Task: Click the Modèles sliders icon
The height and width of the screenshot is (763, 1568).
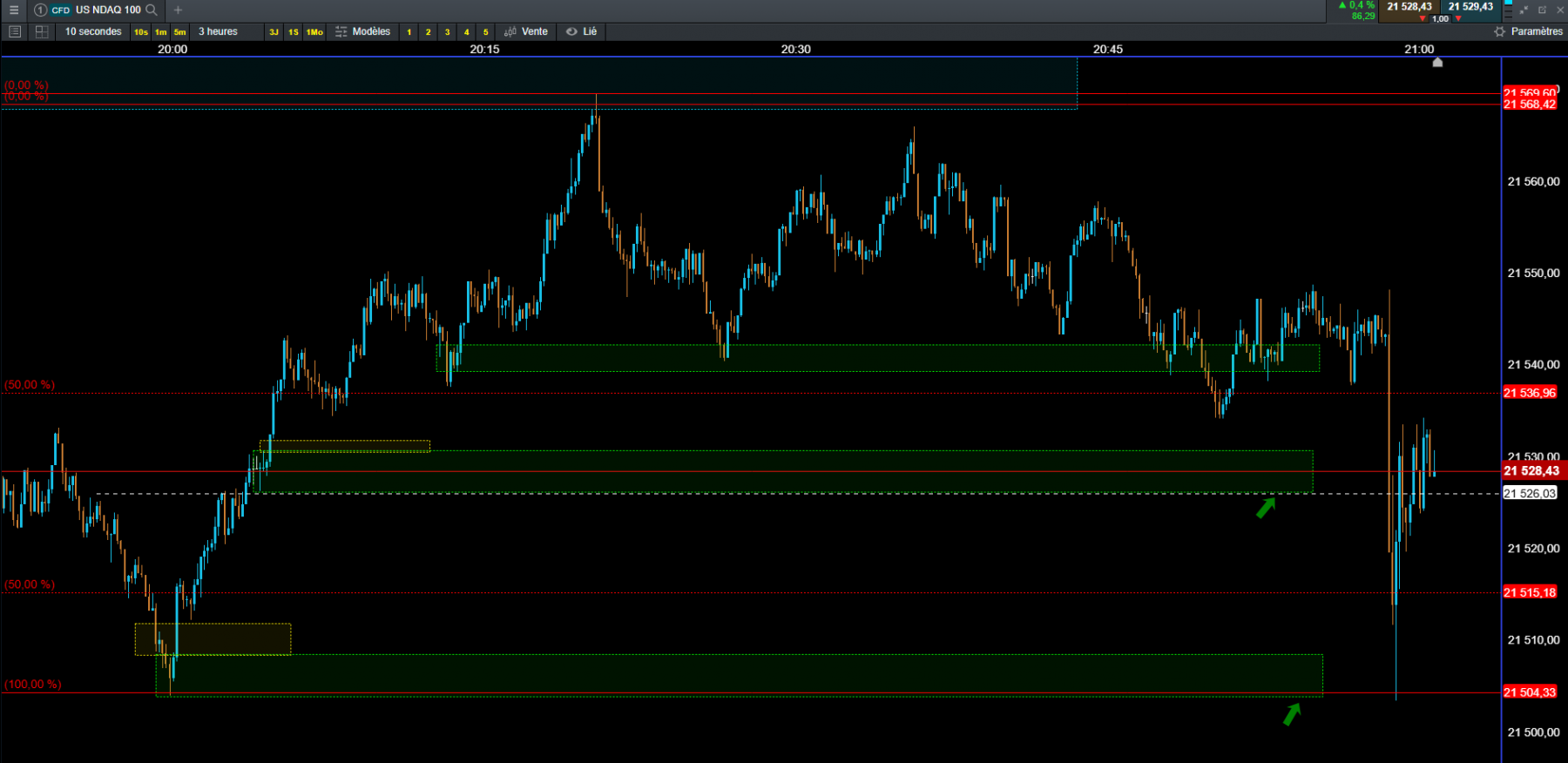Action: (341, 31)
